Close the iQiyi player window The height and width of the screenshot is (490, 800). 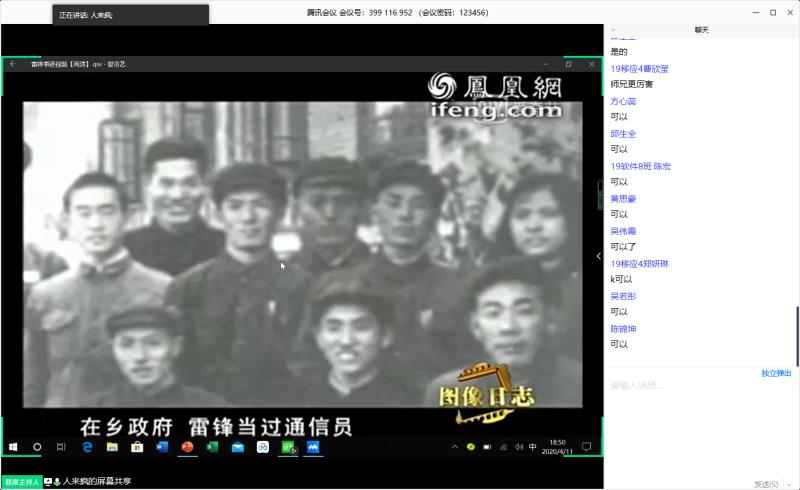(x=591, y=64)
